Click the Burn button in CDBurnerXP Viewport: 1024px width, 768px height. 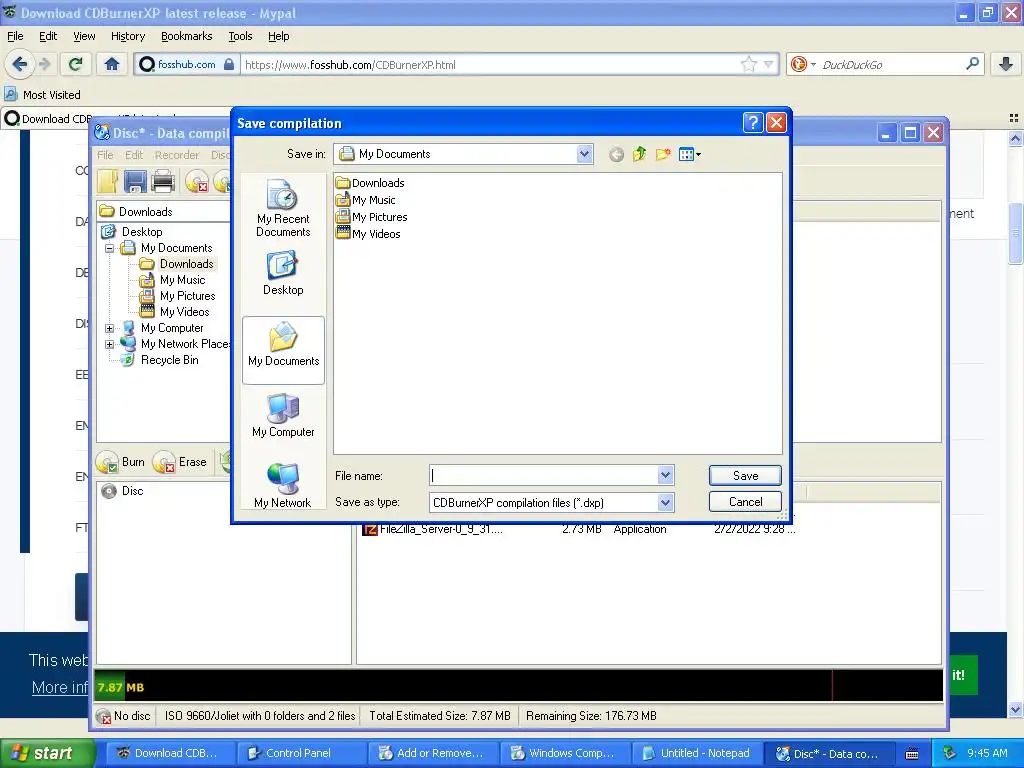coord(121,462)
